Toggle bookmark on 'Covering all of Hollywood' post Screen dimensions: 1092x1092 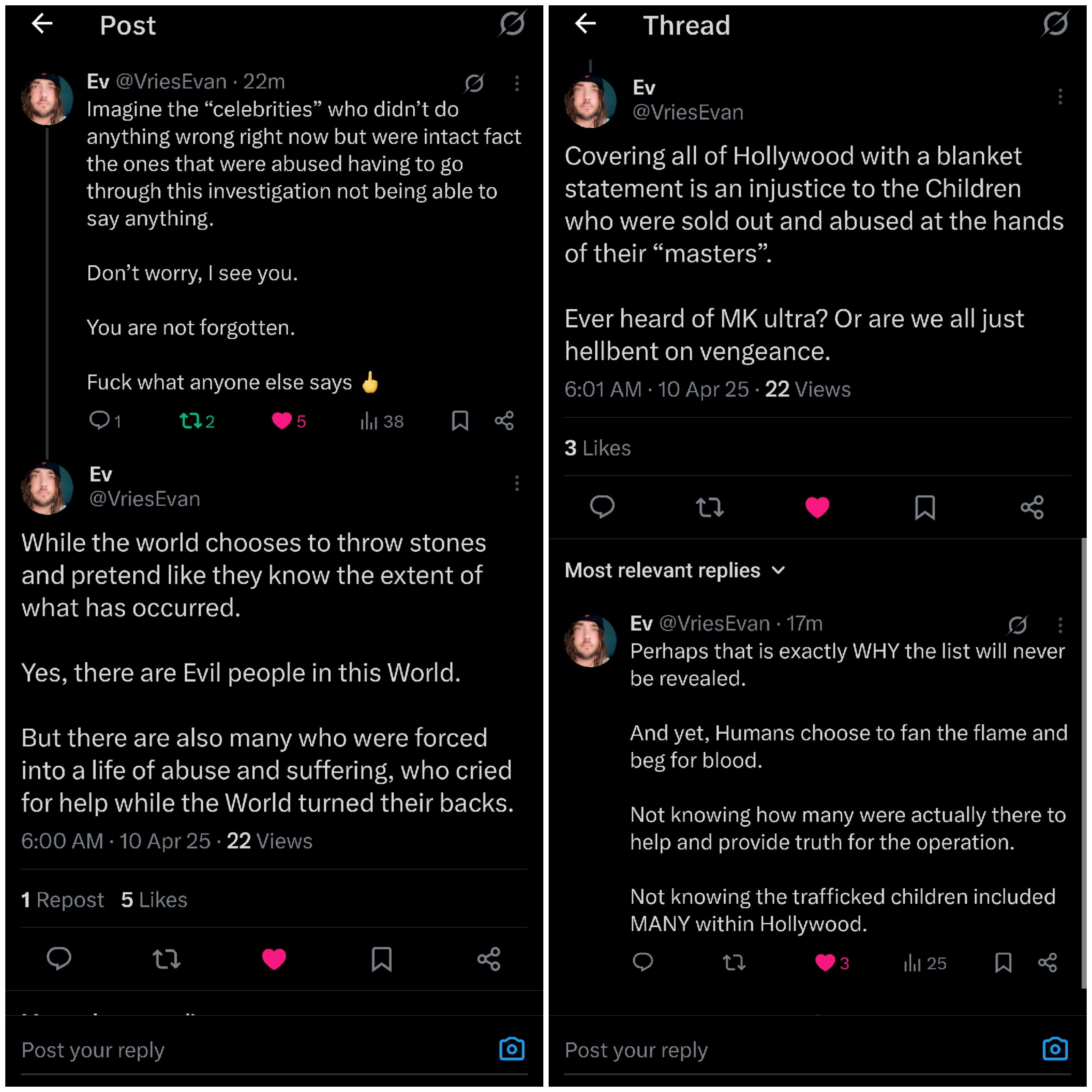[925, 507]
